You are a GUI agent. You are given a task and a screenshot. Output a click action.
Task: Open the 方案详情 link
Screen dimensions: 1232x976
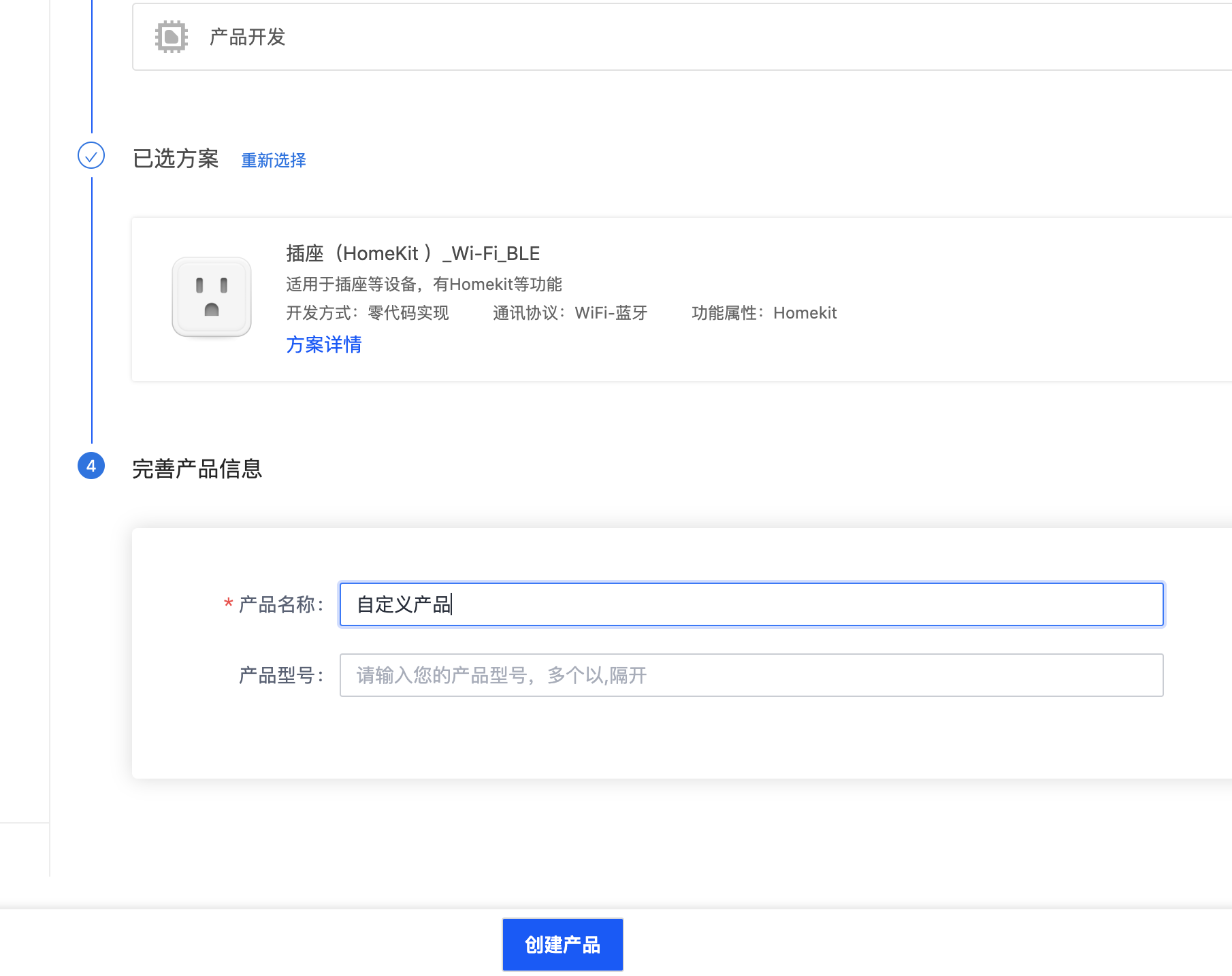coord(324,344)
